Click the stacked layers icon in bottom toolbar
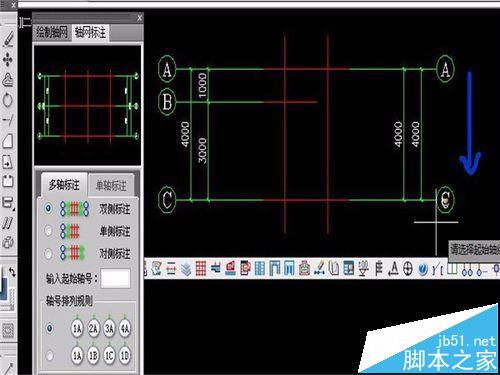 click(x=186, y=269)
